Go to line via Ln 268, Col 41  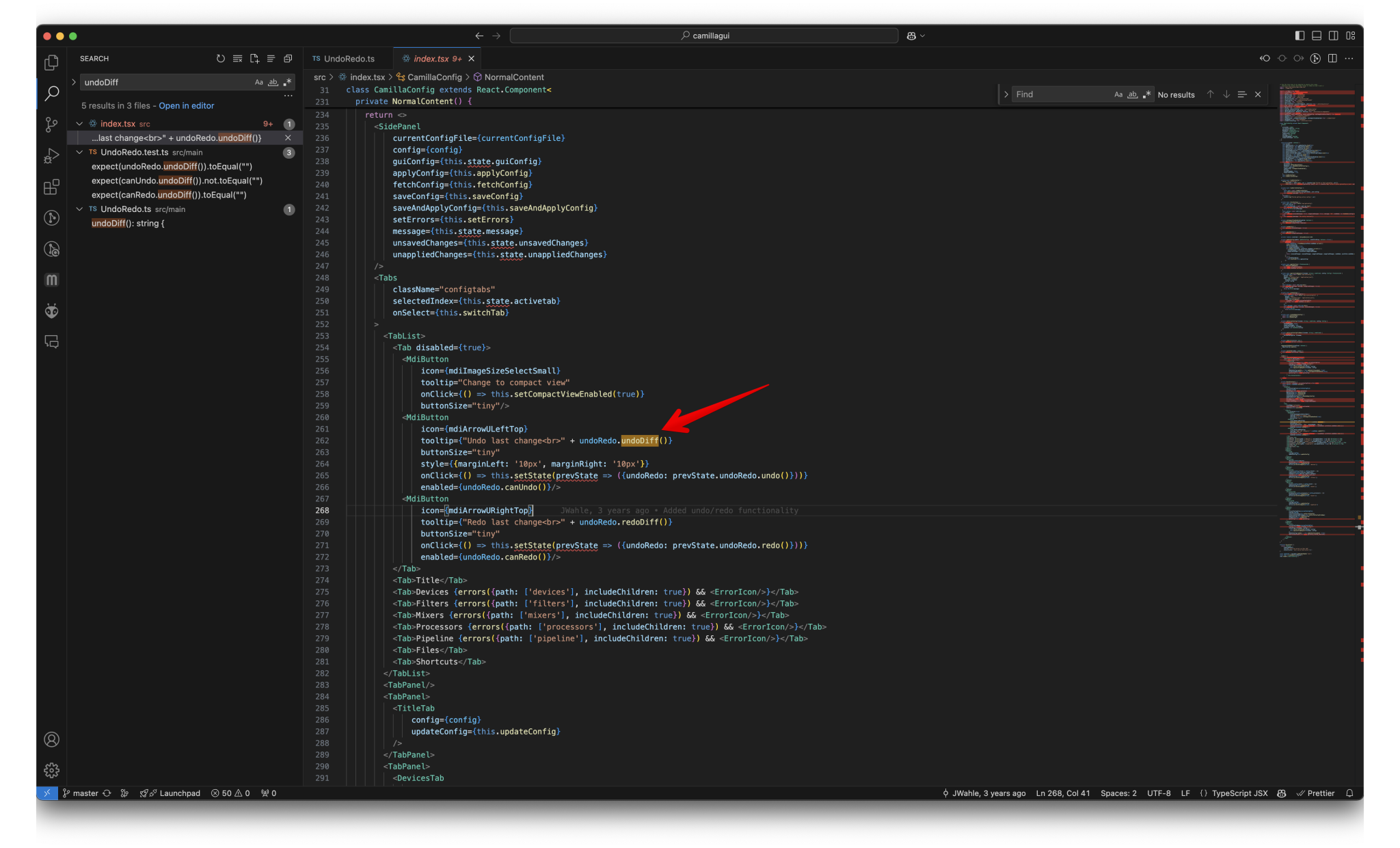click(x=1063, y=793)
